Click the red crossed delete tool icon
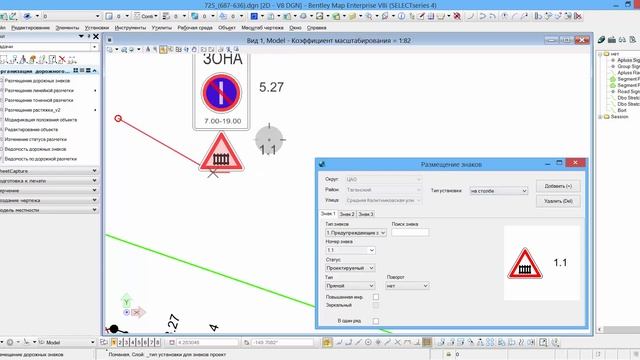 pos(457,16)
